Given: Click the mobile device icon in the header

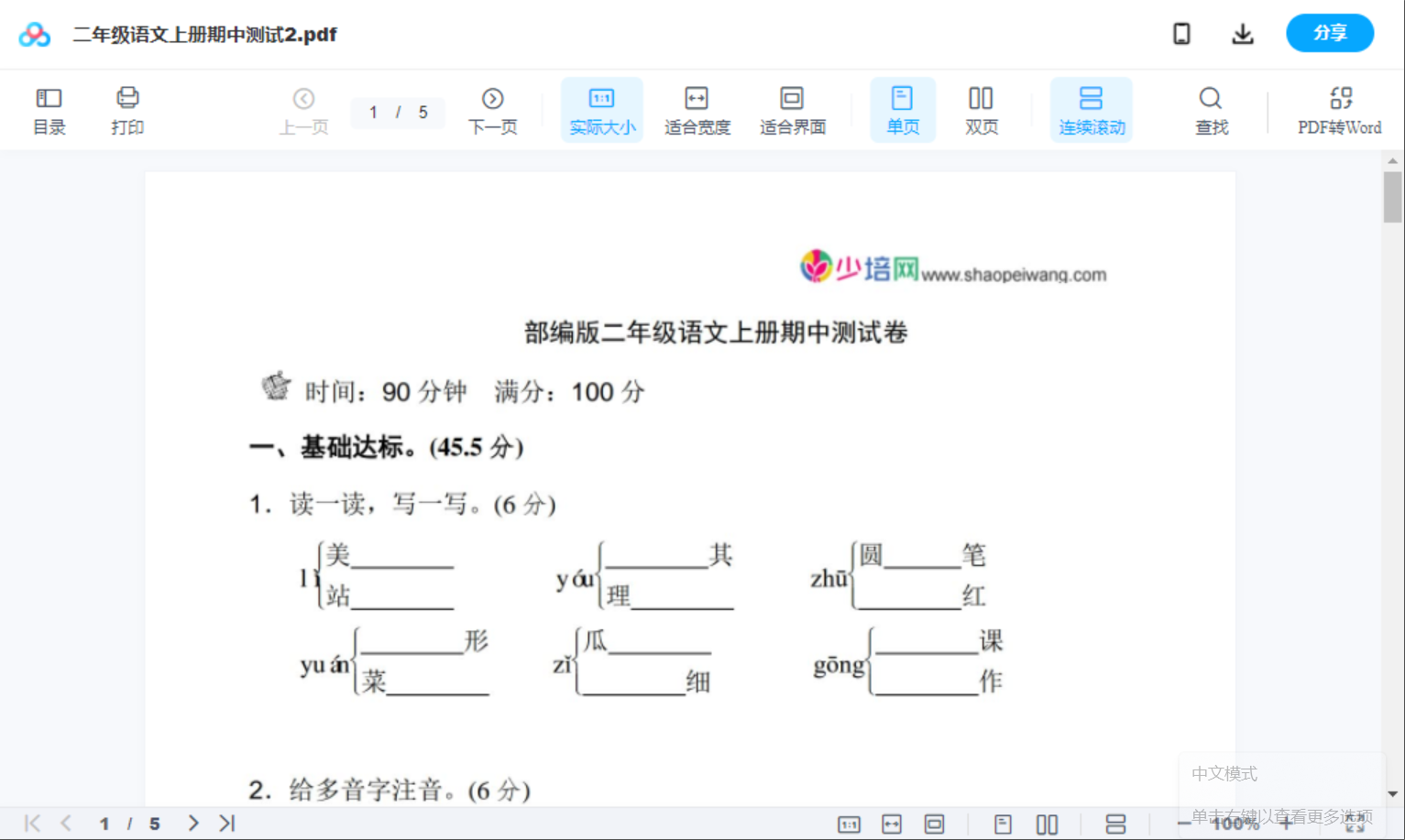Looking at the screenshot, I should [1181, 33].
